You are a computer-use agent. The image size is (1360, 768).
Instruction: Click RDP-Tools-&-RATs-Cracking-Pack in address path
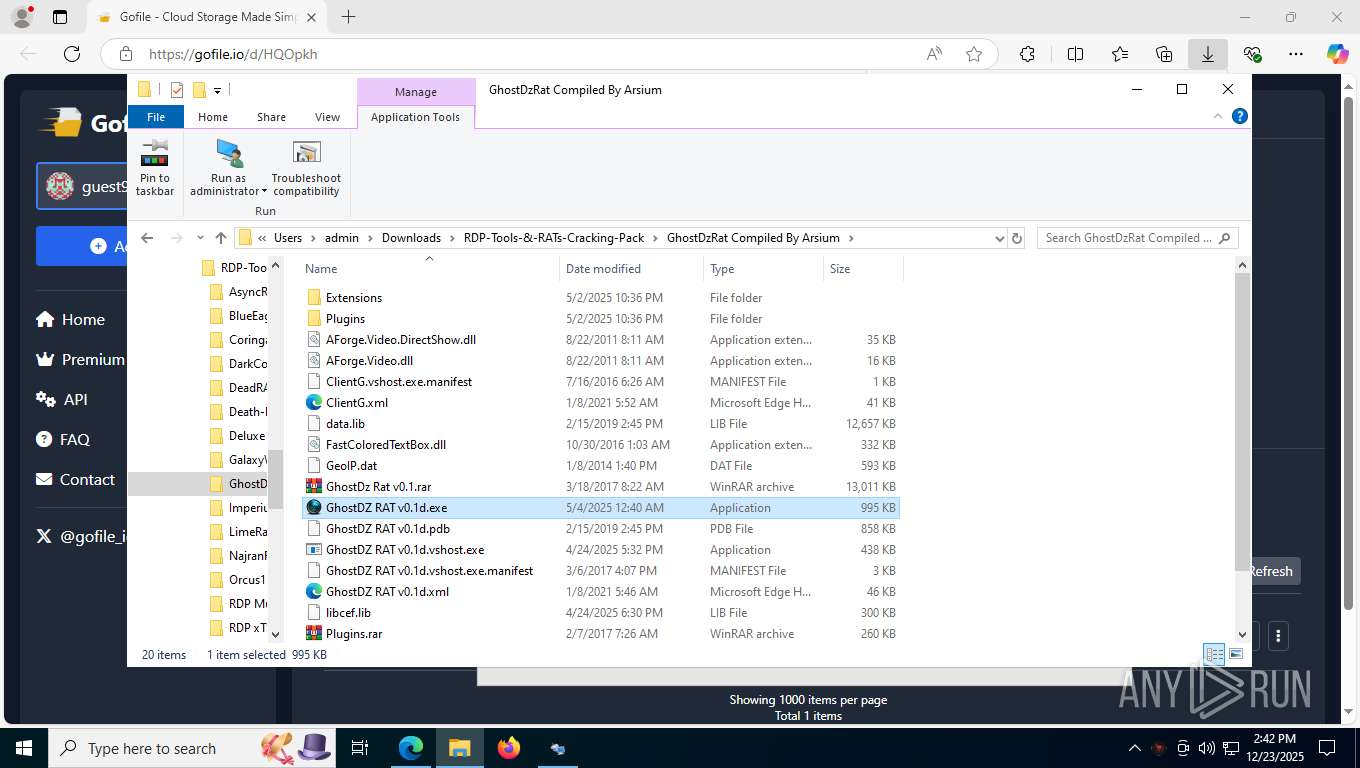point(554,238)
